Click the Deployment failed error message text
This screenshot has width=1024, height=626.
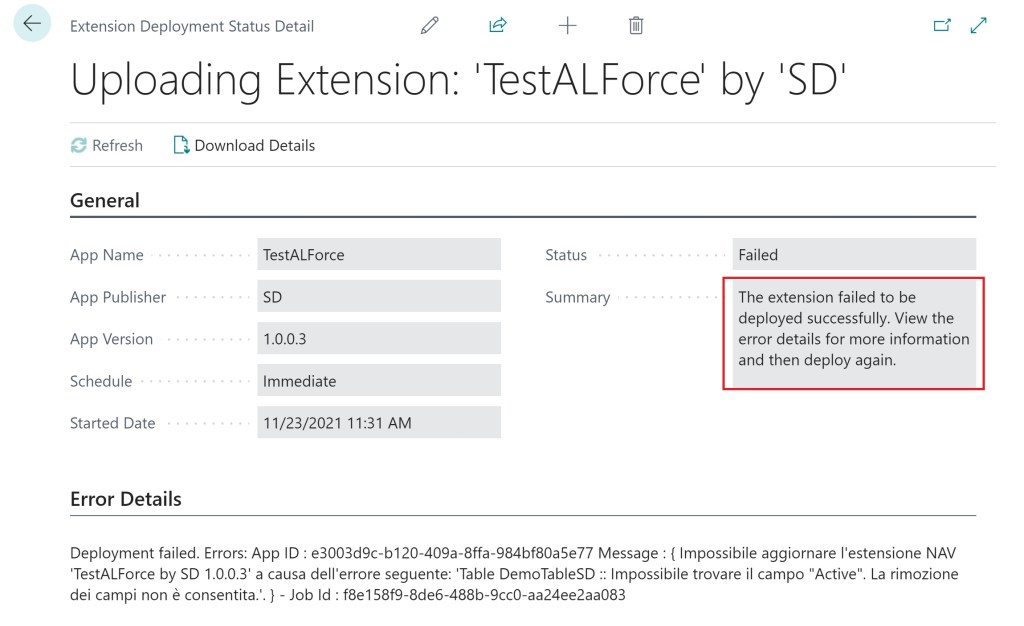[x=500, y=574]
